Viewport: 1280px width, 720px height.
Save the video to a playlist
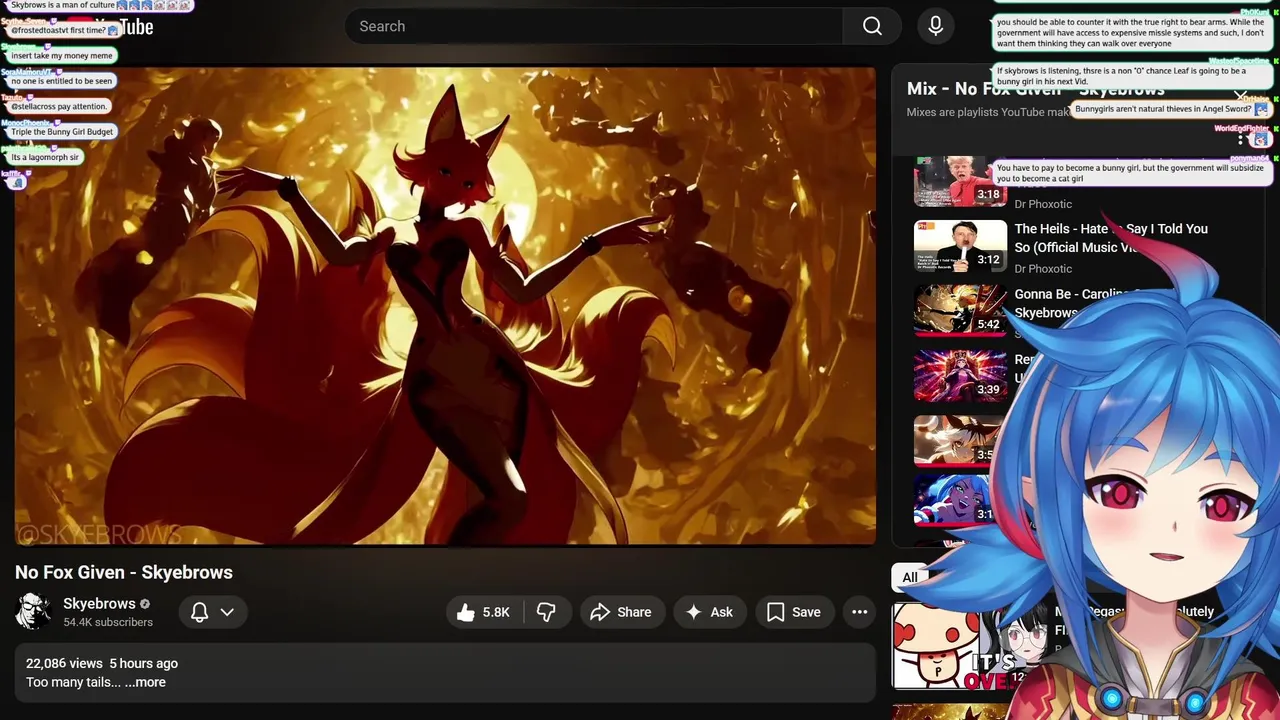[794, 612]
